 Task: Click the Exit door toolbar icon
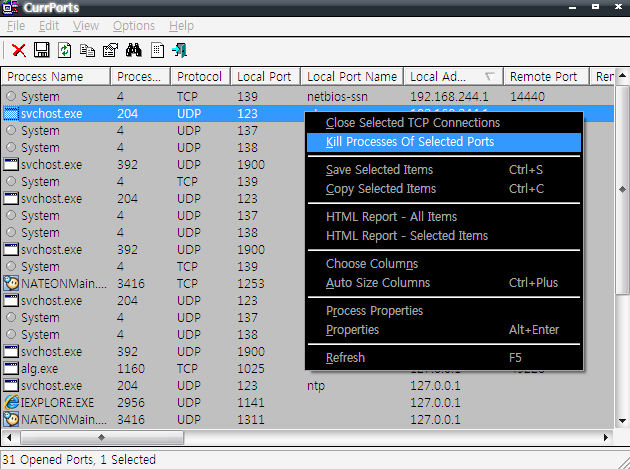(x=180, y=50)
